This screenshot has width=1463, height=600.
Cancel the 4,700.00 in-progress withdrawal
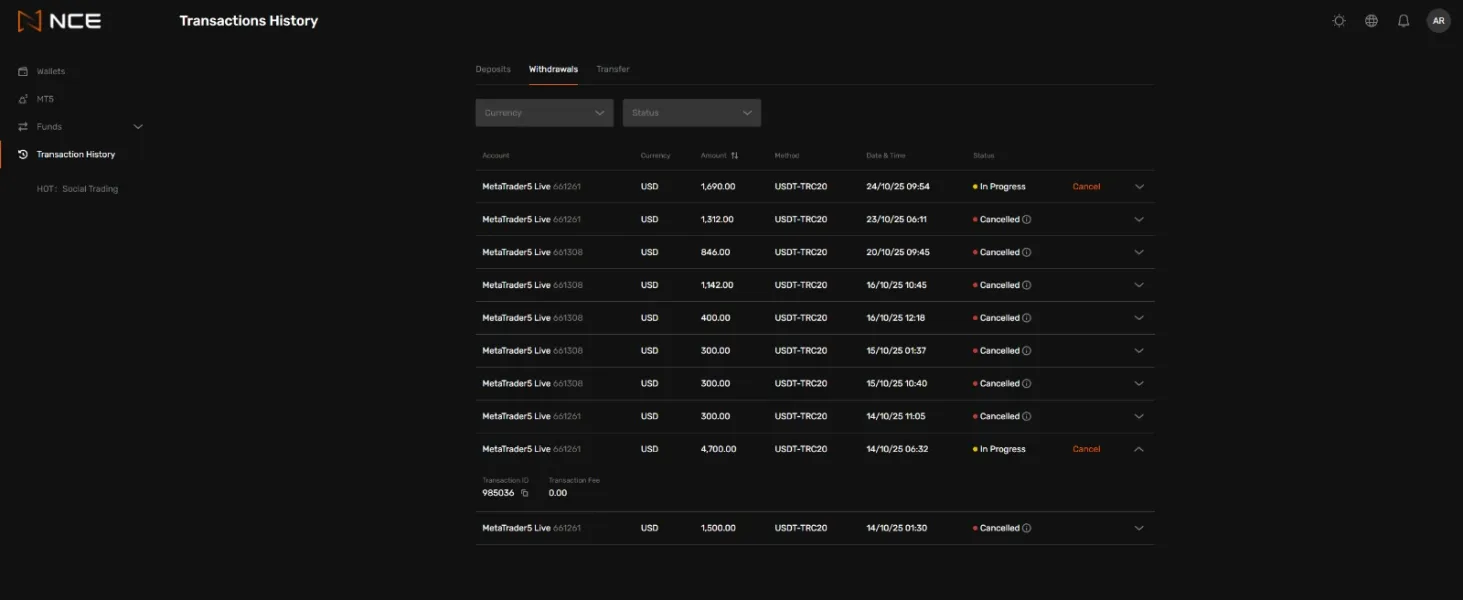click(1086, 450)
